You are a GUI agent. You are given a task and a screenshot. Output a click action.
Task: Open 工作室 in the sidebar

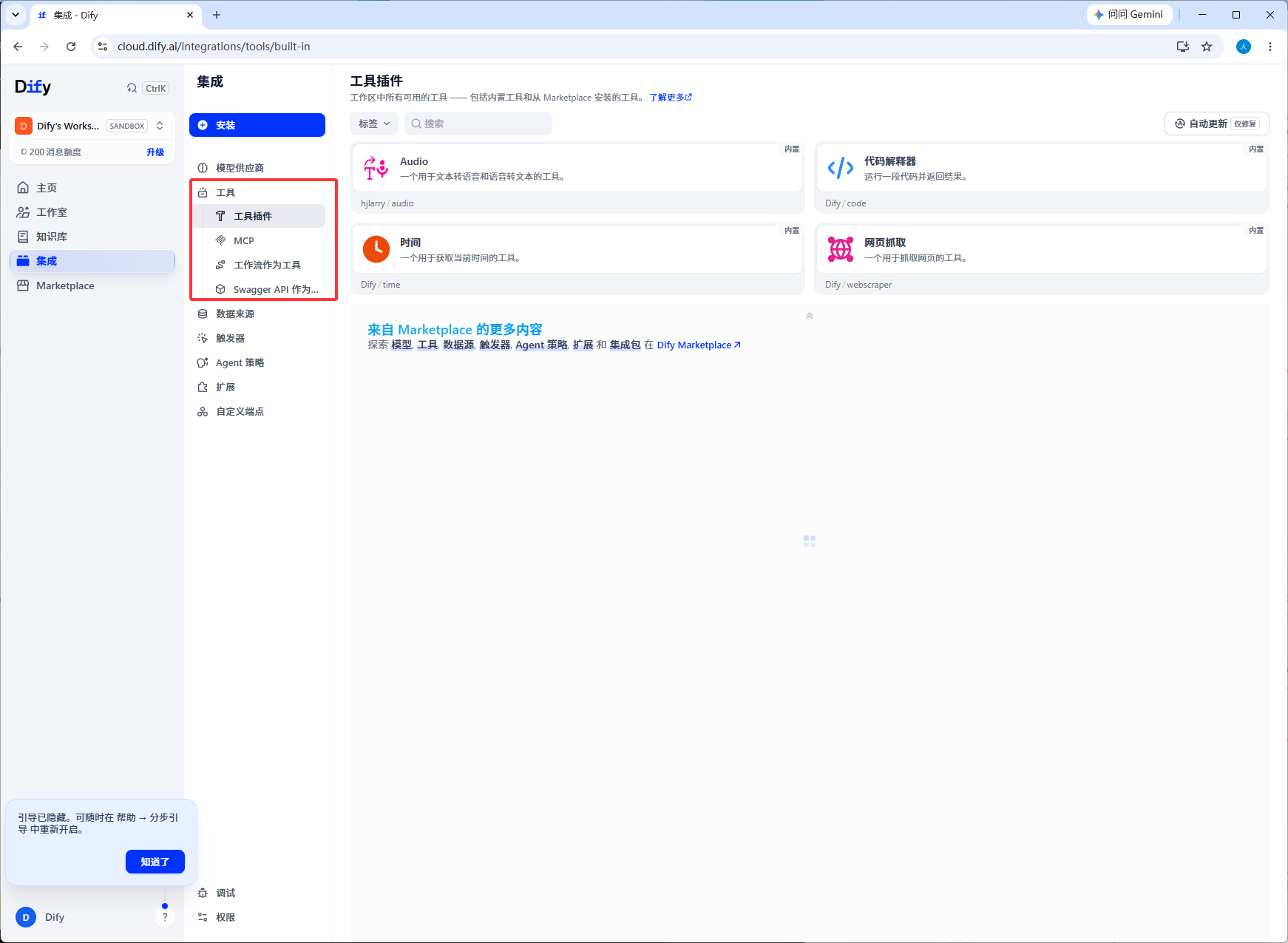coord(92,212)
